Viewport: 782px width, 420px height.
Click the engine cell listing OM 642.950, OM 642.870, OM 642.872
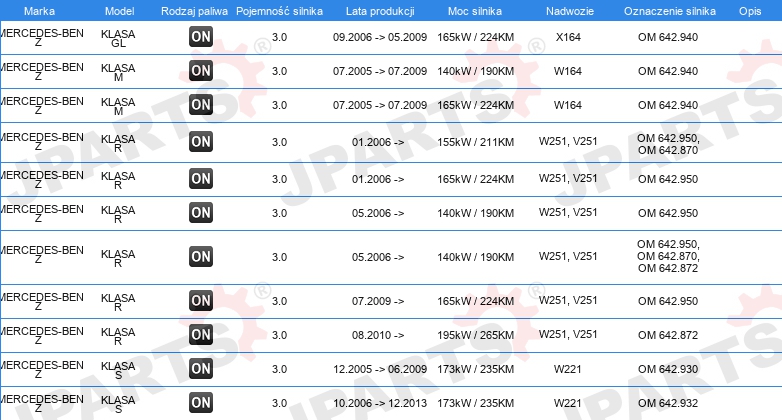pyautogui.click(x=668, y=256)
